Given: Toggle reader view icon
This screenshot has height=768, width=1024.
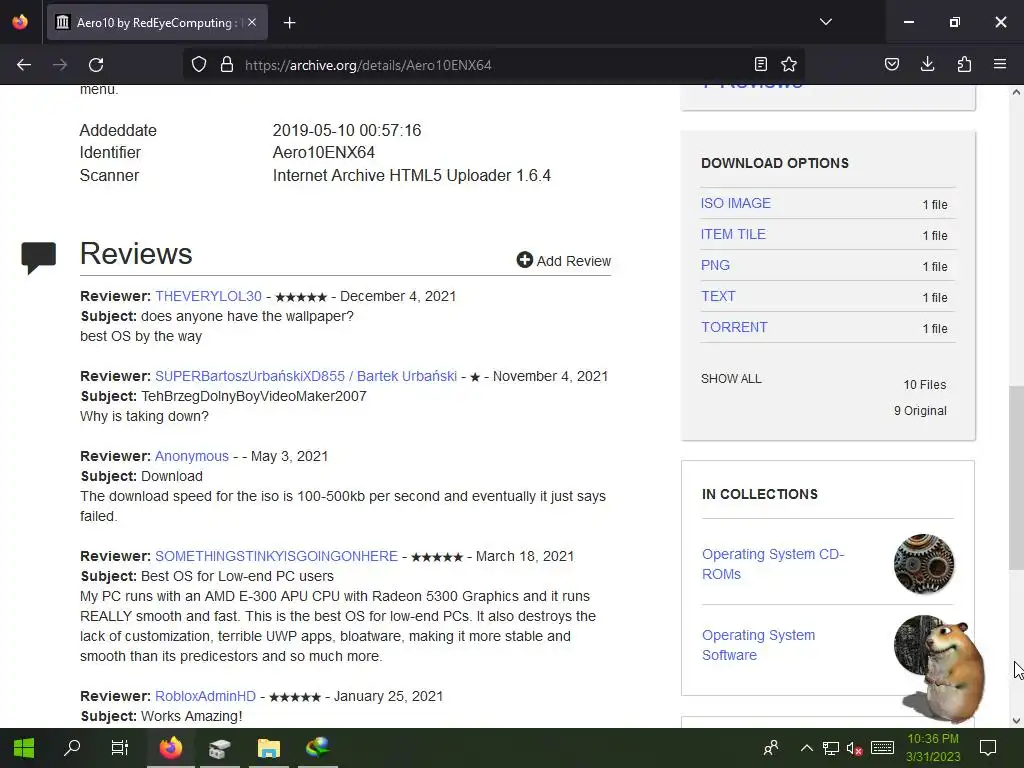Looking at the screenshot, I should click(761, 64).
